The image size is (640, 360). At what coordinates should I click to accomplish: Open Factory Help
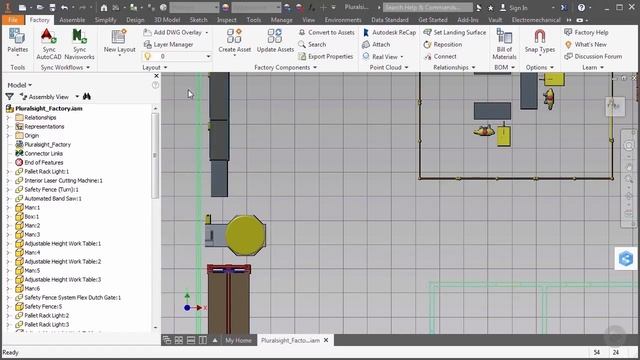586,32
